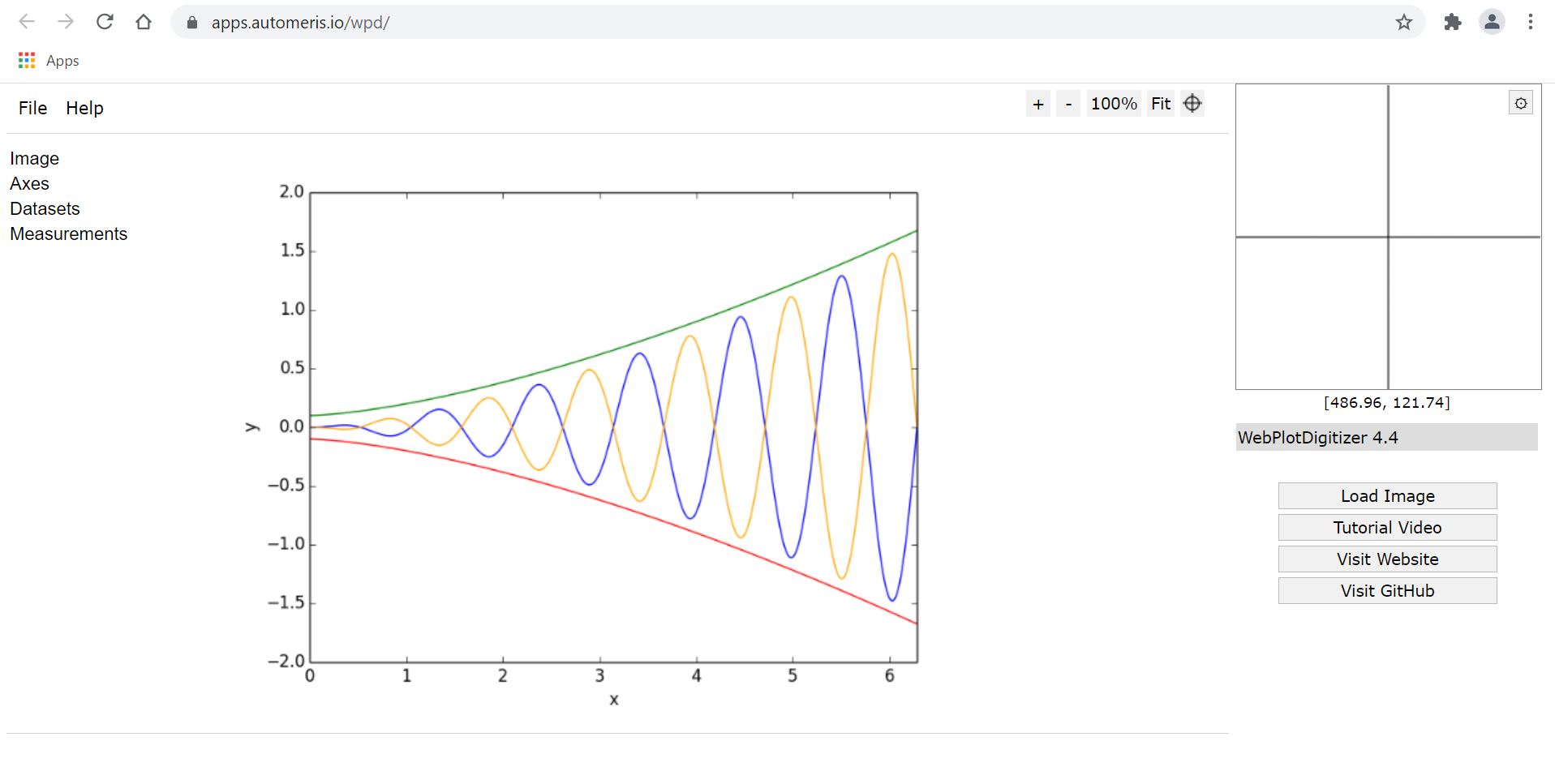Screen dimensions: 1555x784
Task: Go forward in browser history
Action: [66, 22]
